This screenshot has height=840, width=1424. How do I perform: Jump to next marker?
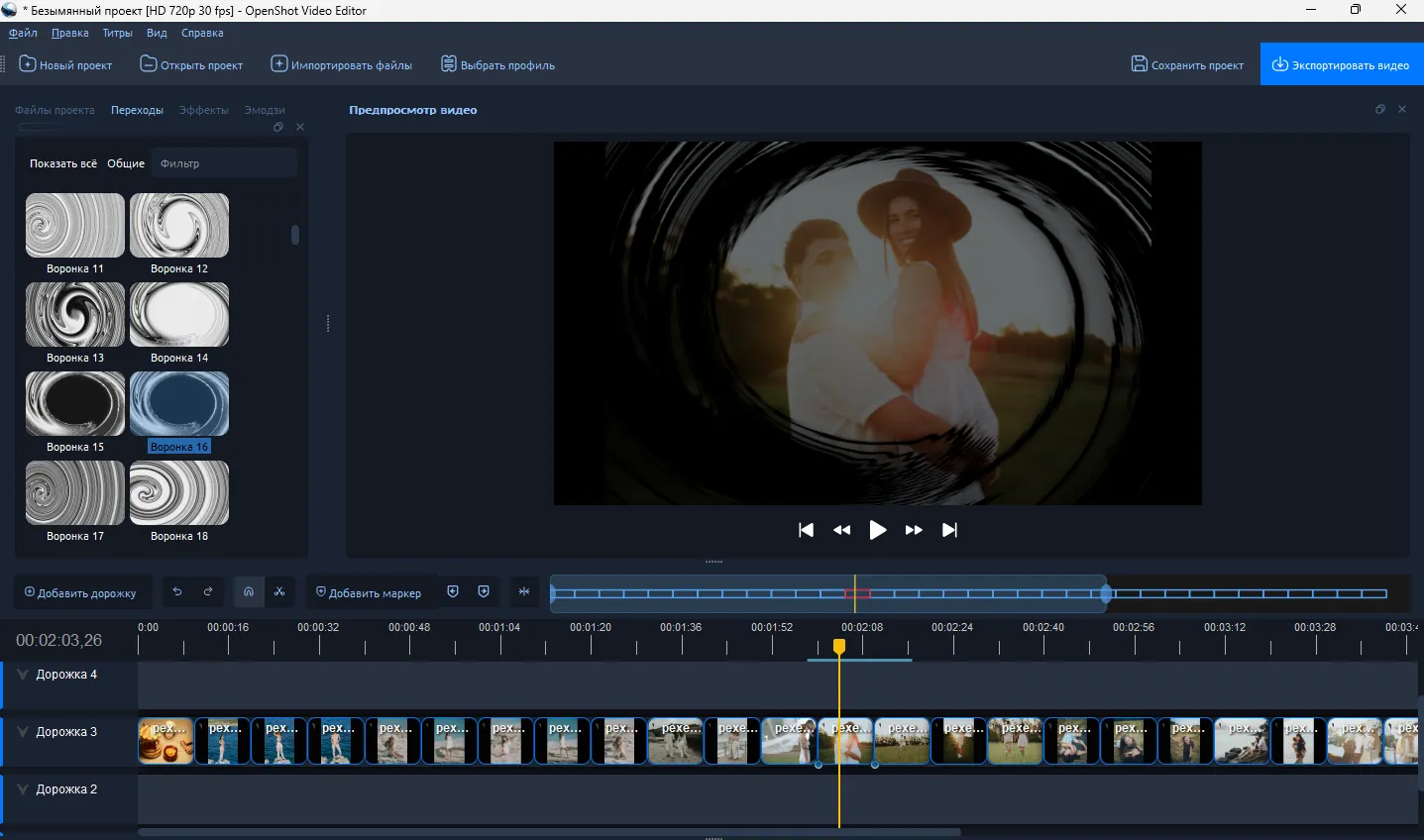(484, 591)
